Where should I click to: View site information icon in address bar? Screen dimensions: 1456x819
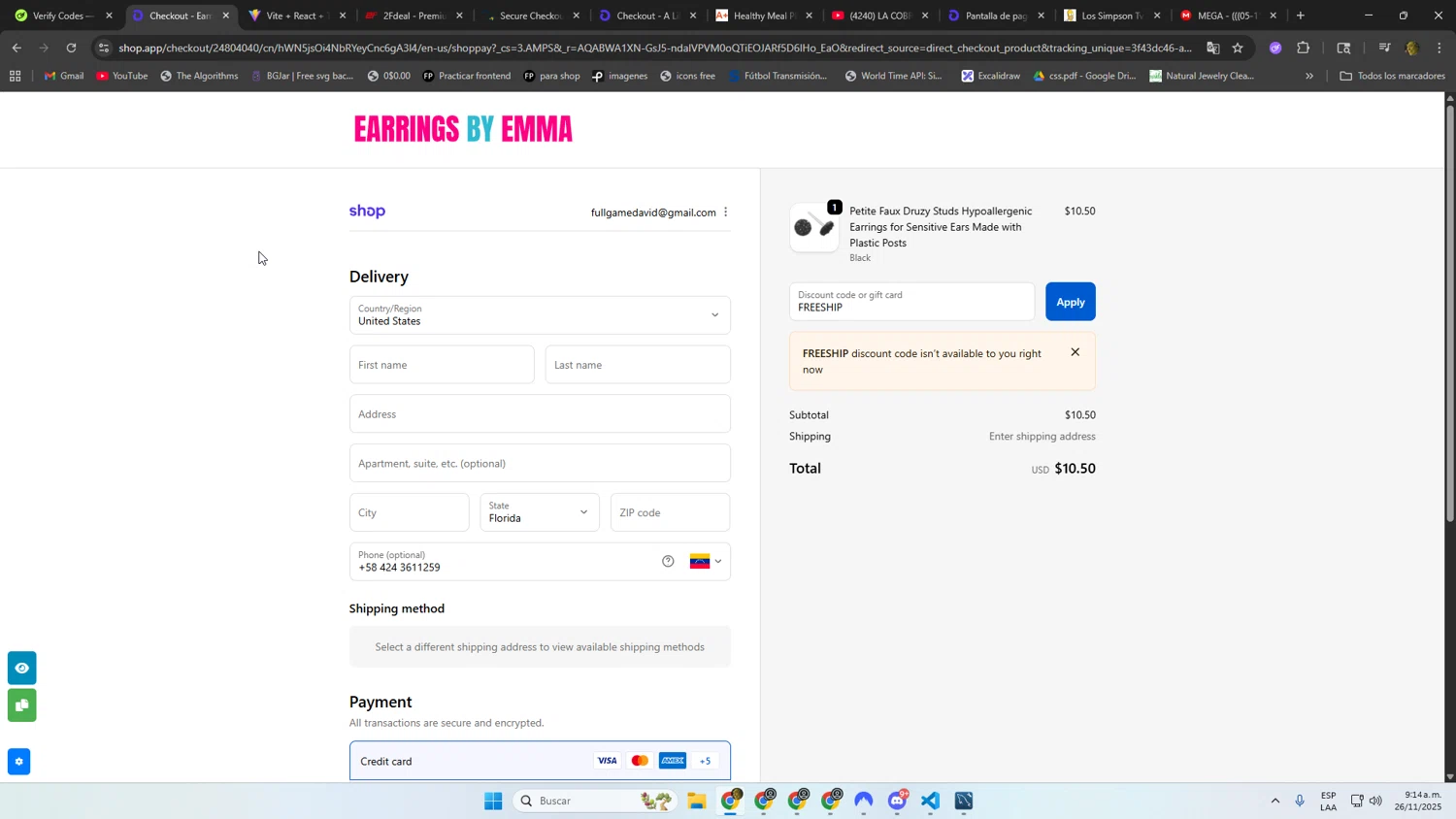point(104,48)
